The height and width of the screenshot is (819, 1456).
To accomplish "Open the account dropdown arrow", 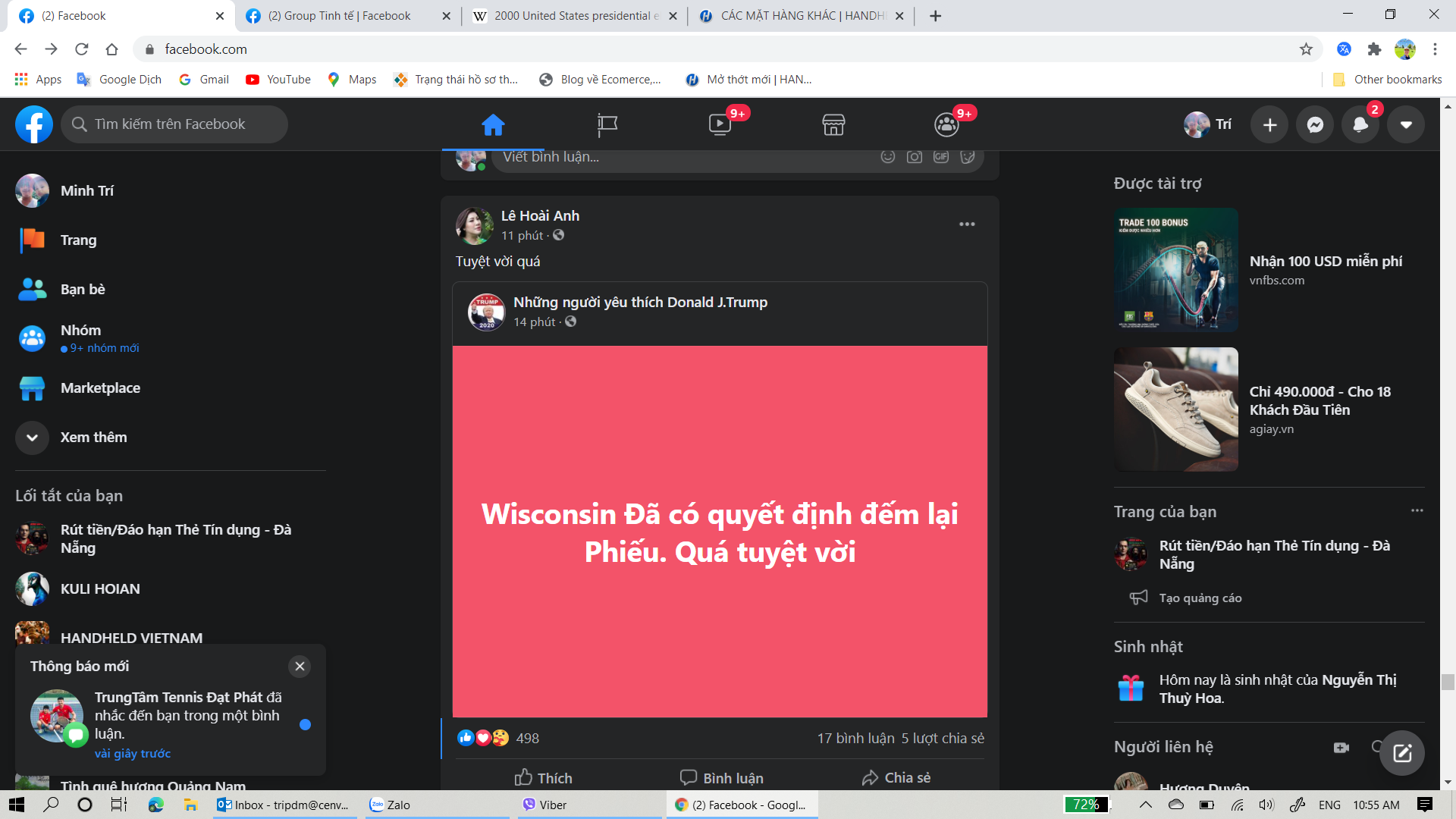I will click(1406, 124).
